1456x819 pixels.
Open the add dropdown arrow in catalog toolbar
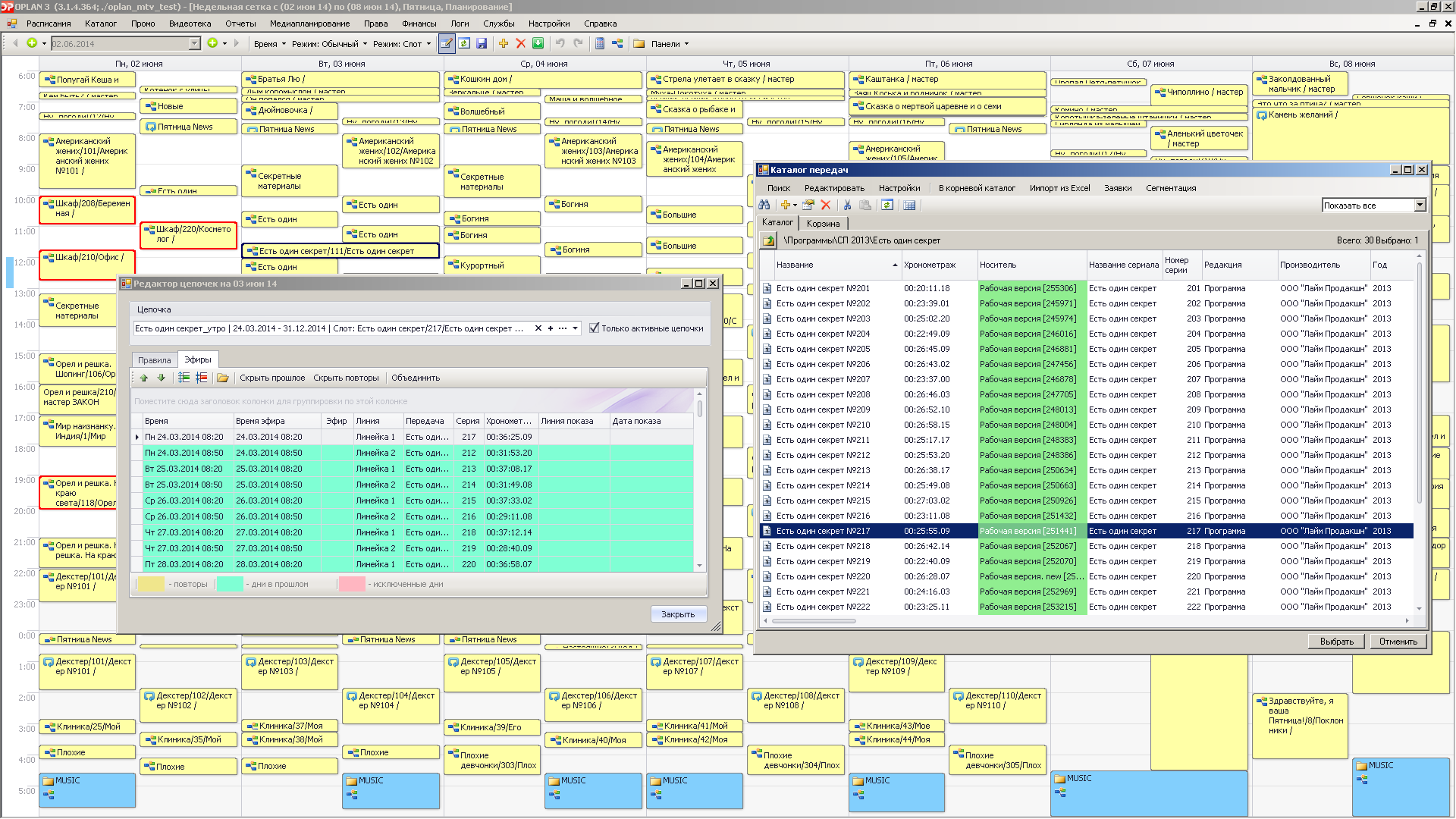(x=795, y=206)
